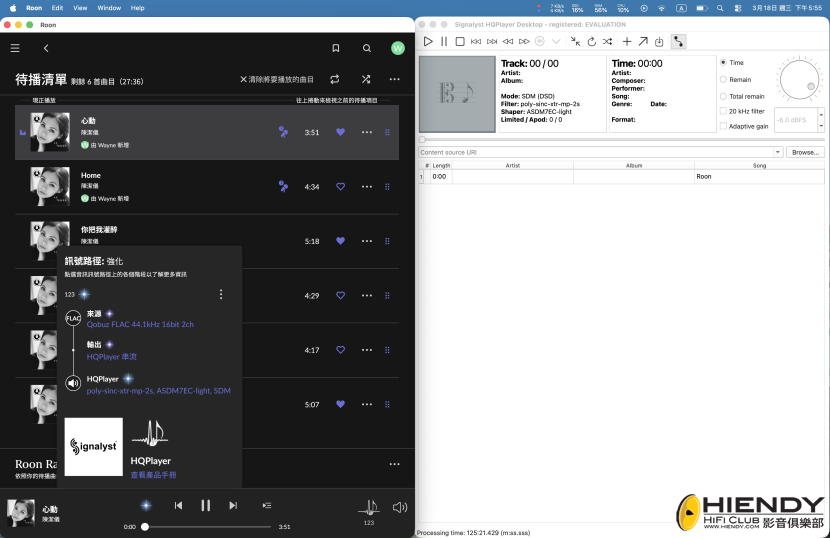Open more options for song Home
The height and width of the screenshot is (538, 830).
pyautogui.click(x=367, y=186)
